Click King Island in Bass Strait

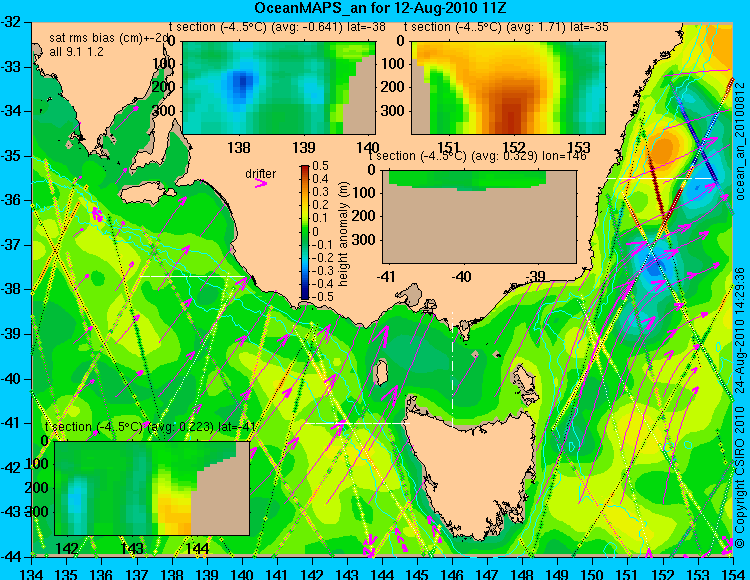pyautogui.click(x=381, y=373)
